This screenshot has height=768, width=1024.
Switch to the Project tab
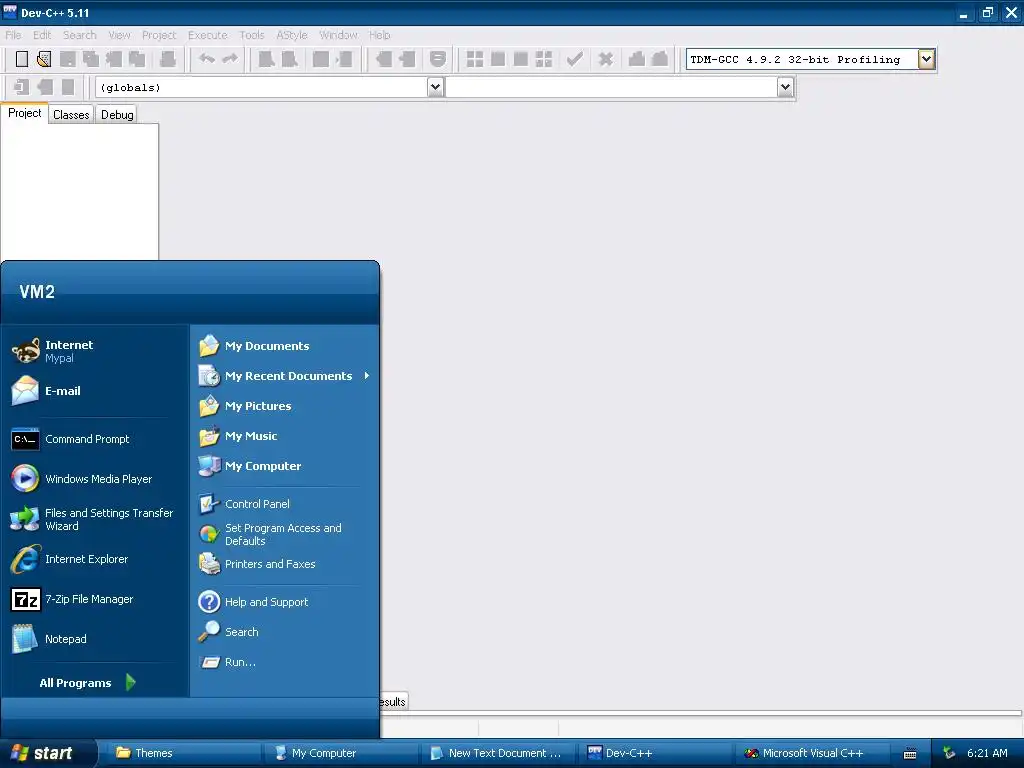25,113
